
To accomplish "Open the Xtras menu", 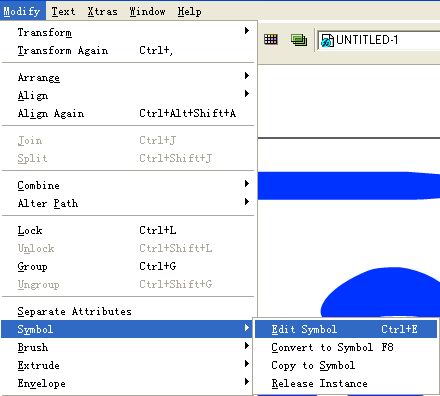I will point(102,11).
